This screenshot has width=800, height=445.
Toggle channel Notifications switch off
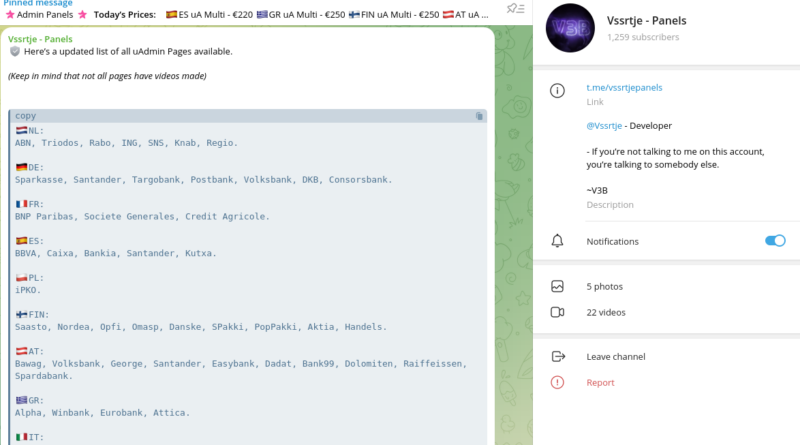(775, 241)
